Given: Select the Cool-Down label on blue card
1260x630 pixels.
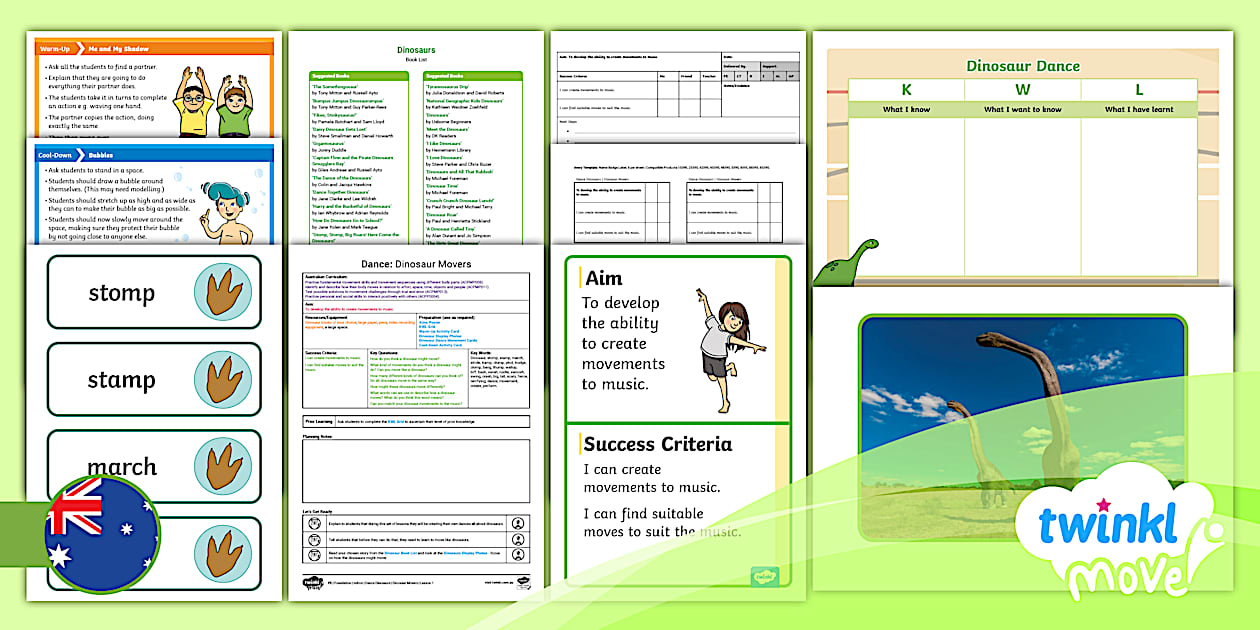Looking at the screenshot, I should point(56,155).
